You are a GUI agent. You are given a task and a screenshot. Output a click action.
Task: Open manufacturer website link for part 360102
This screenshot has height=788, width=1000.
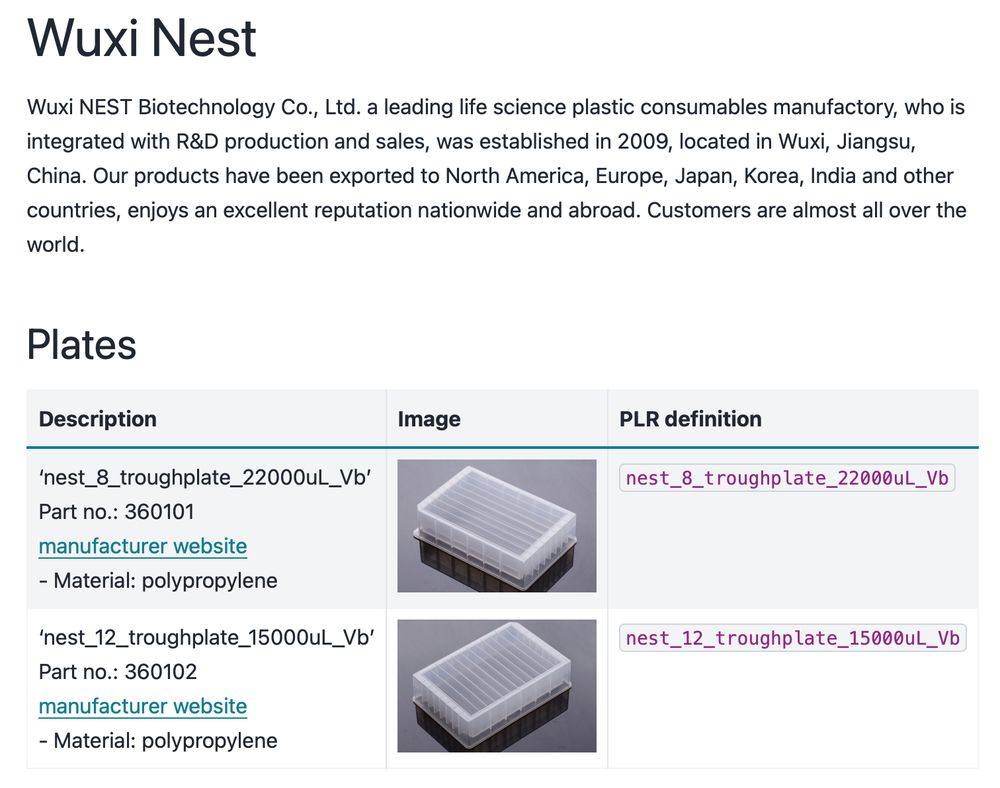(x=143, y=706)
